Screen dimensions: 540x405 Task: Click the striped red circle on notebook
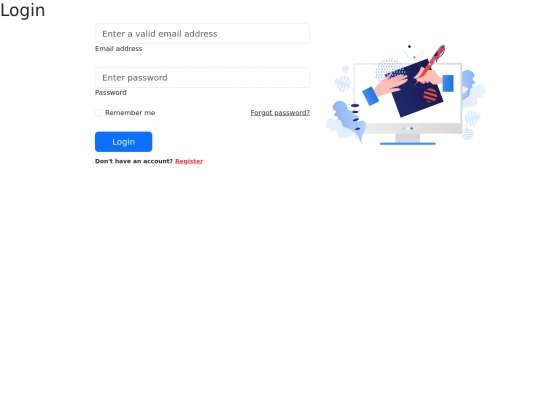[430, 95]
